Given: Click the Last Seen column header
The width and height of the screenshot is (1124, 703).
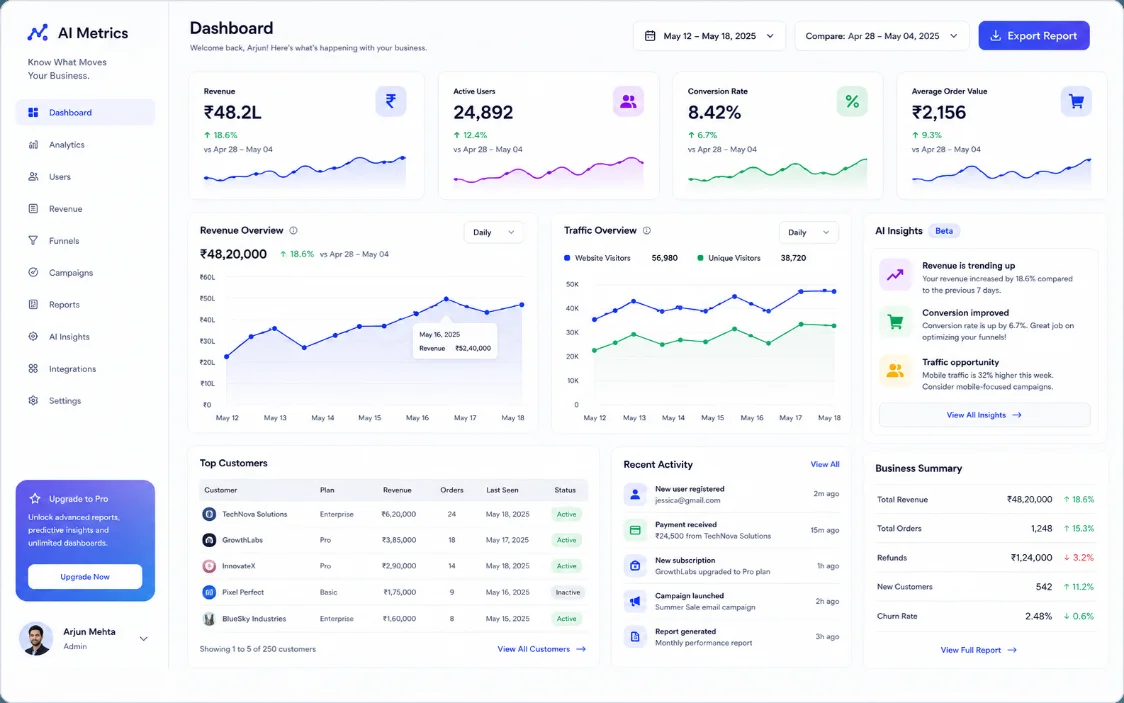Looking at the screenshot, I should 502,490.
